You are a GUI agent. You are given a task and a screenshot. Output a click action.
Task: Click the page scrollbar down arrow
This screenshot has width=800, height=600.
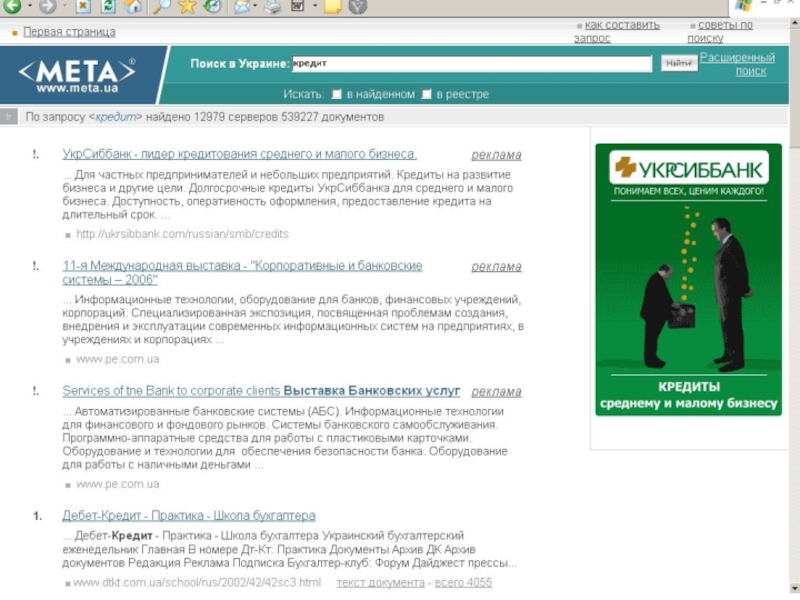click(794, 587)
